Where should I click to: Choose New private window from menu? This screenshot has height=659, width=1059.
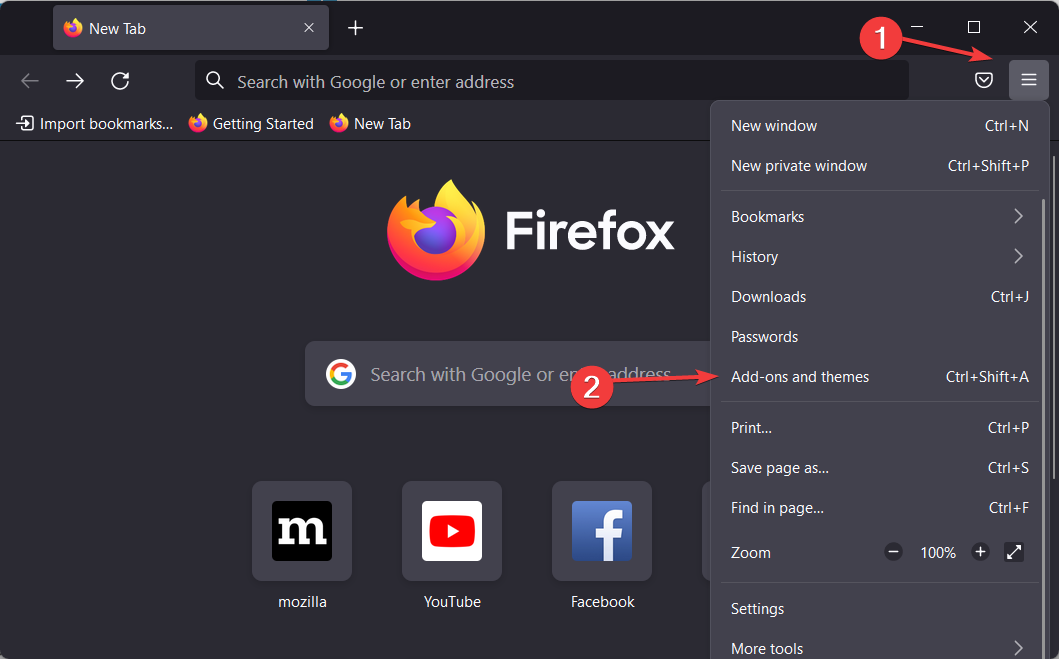[879, 165]
